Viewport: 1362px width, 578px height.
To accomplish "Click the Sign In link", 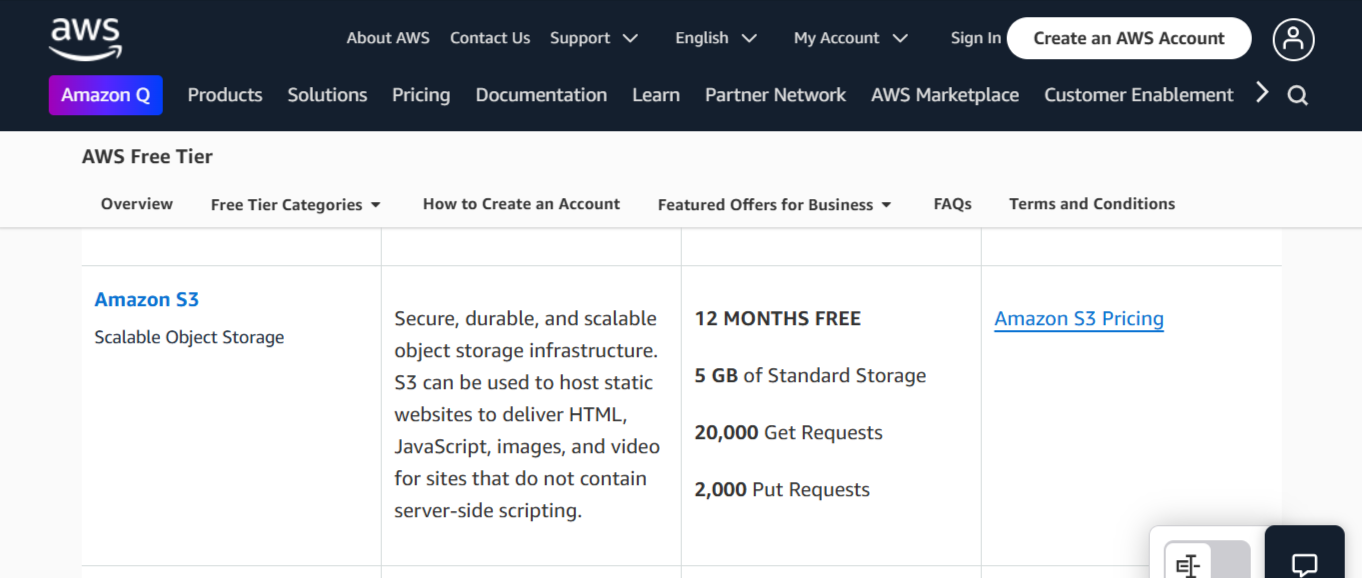I will [976, 38].
